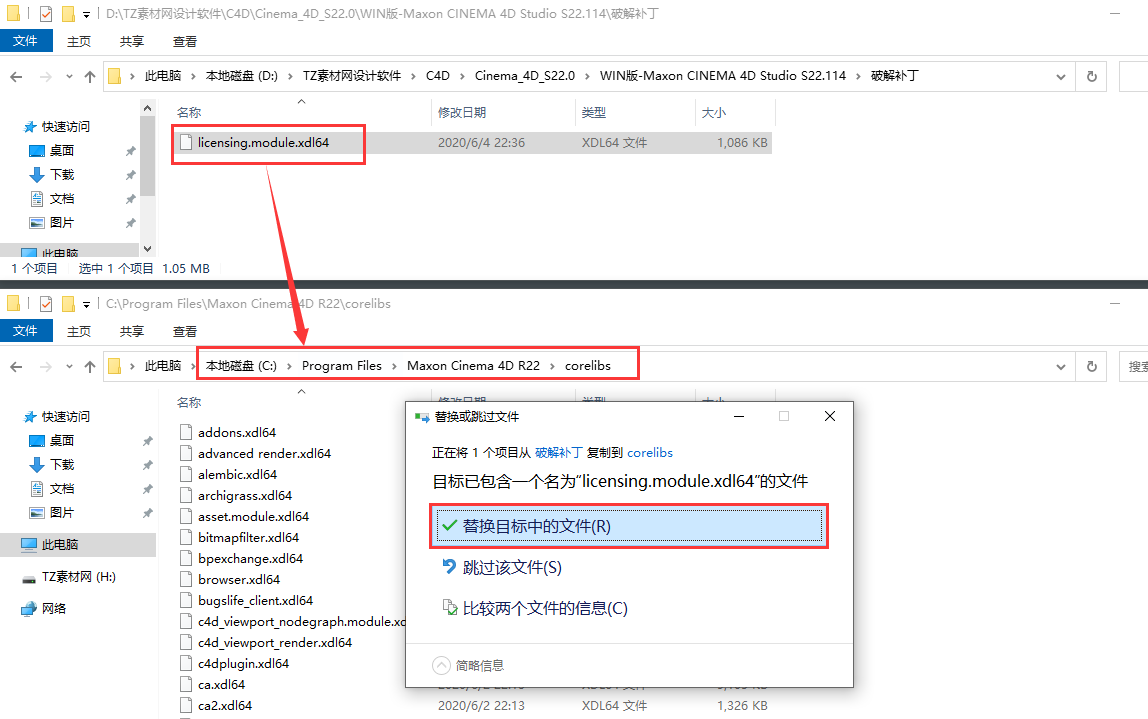Open 文档 in the top window's quick access
This screenshot has width=1148, height=719.
coord(62,199)
